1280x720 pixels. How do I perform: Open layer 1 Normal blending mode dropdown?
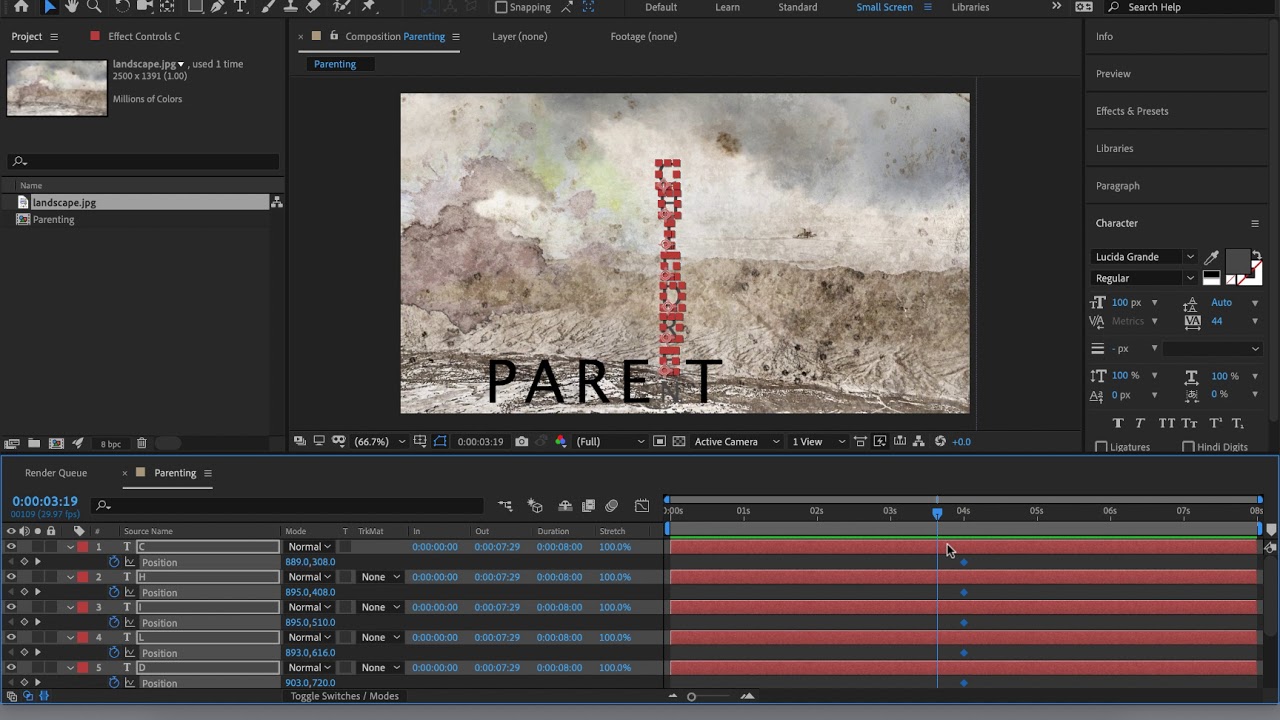click(309, 547)
